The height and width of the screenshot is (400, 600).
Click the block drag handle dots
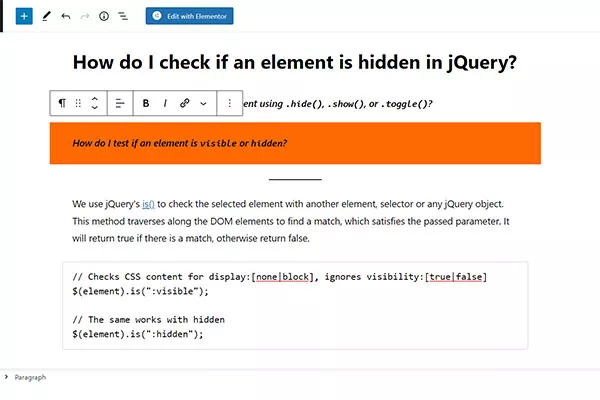pos(78,103)
